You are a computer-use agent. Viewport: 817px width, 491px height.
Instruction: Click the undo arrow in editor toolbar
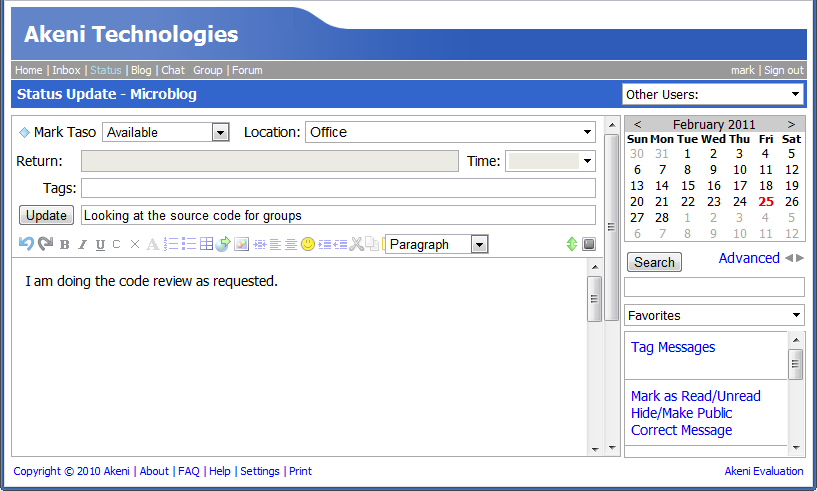(x=26, y=244)
